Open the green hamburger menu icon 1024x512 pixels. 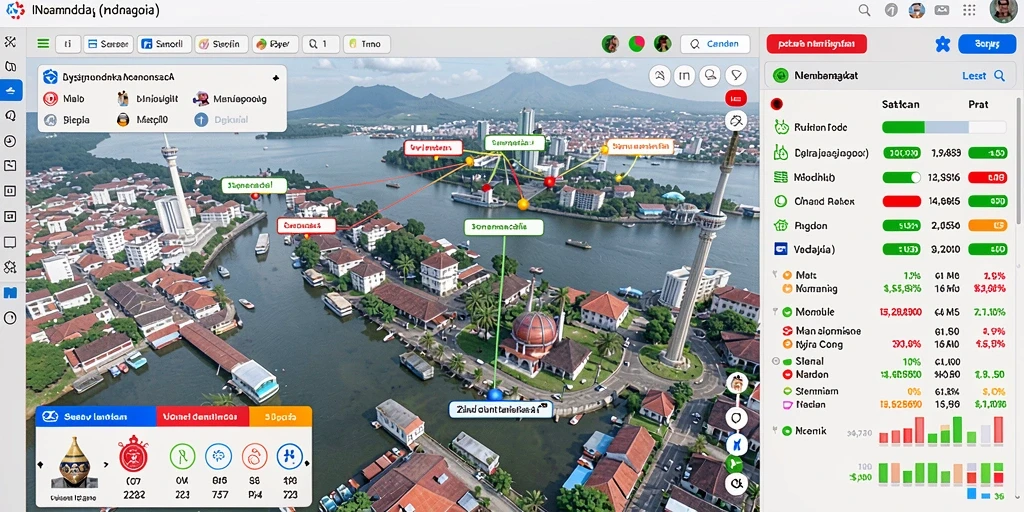[x=43, y=44]
